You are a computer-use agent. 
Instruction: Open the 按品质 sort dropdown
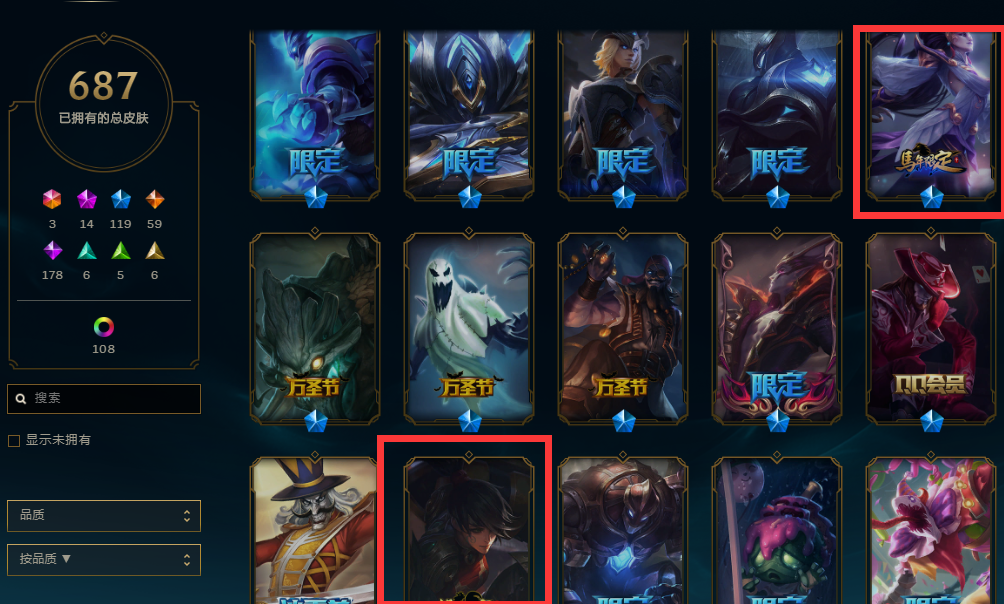pyautogui.click(x=104, y=560)
